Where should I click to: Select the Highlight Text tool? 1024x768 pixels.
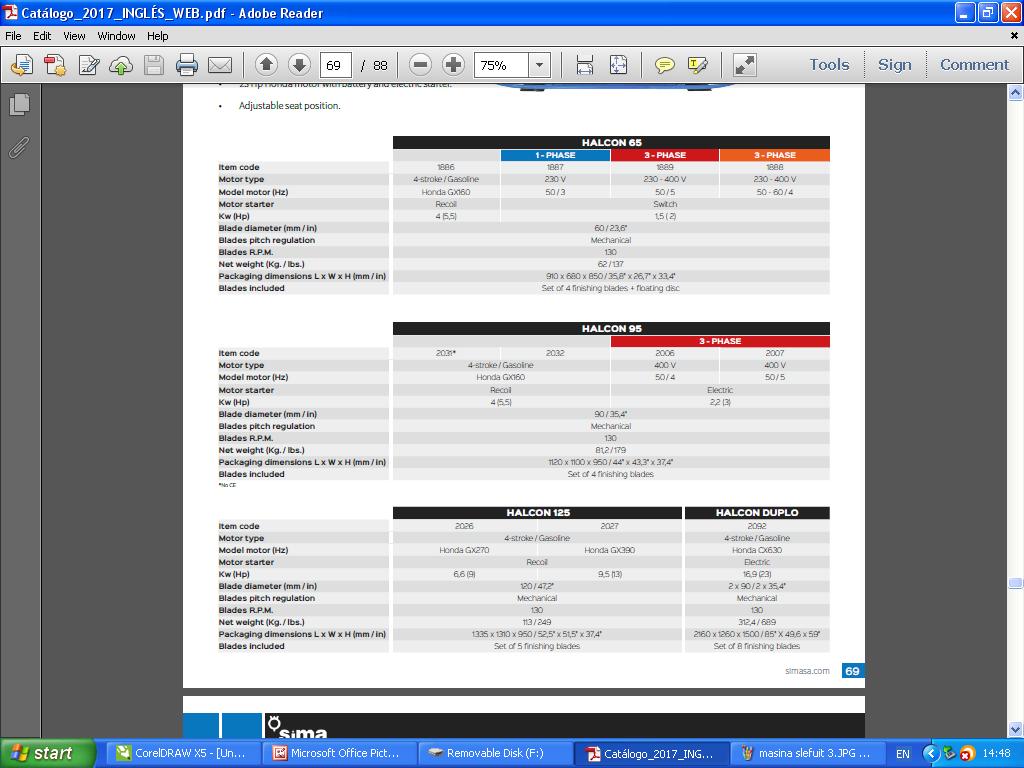coord(697,65)
